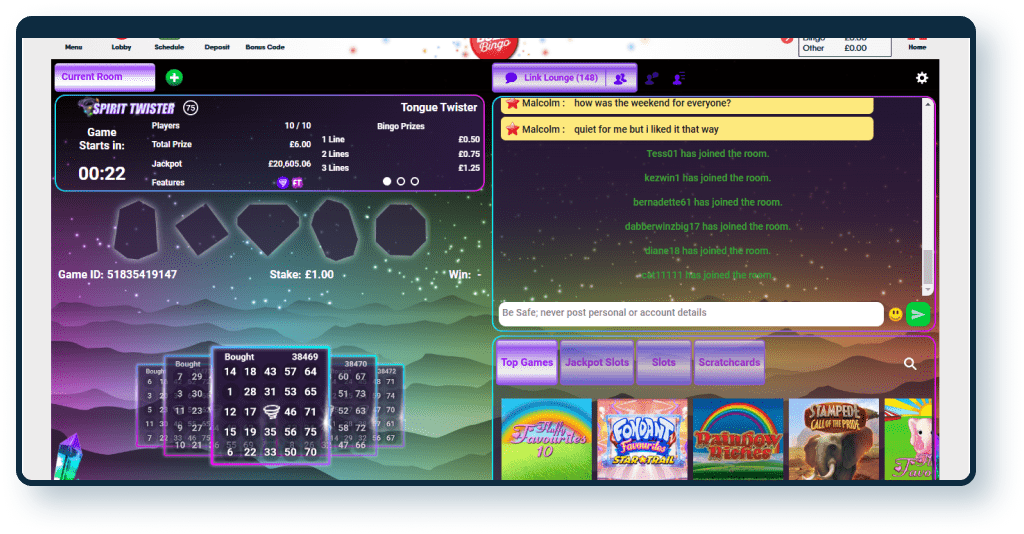
Task: Click the Stake: £1.00 text
Action: click(x=302, y=275)
